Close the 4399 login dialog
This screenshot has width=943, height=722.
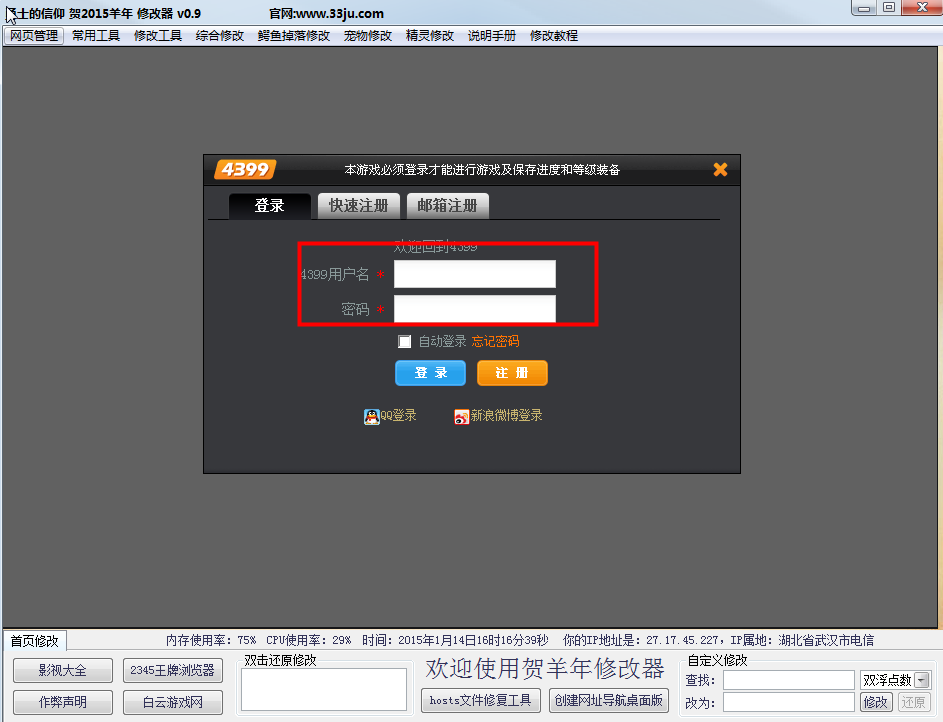pos(720,170)
